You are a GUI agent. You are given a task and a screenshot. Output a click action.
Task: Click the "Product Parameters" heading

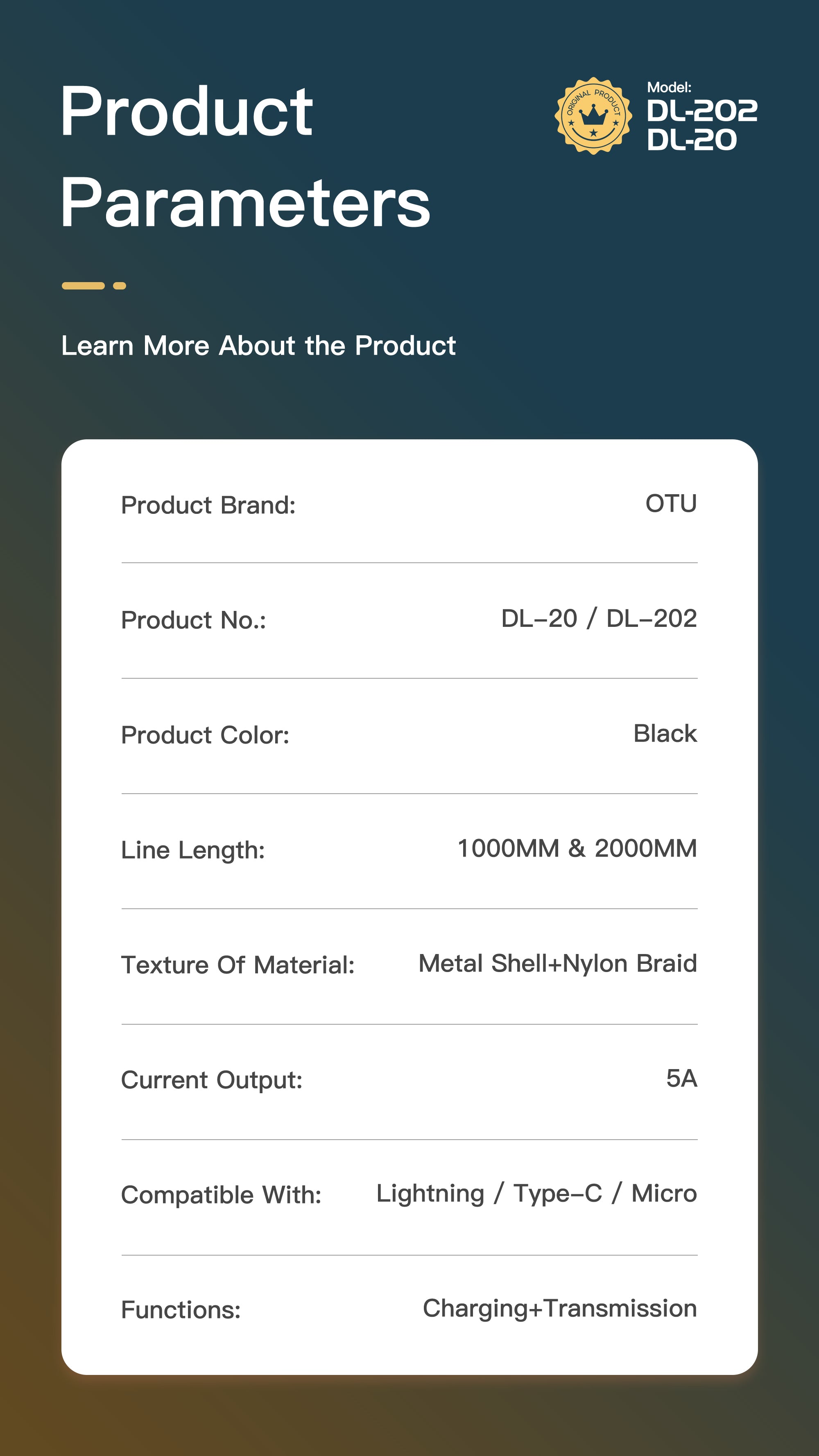click(x=245, y=156)
